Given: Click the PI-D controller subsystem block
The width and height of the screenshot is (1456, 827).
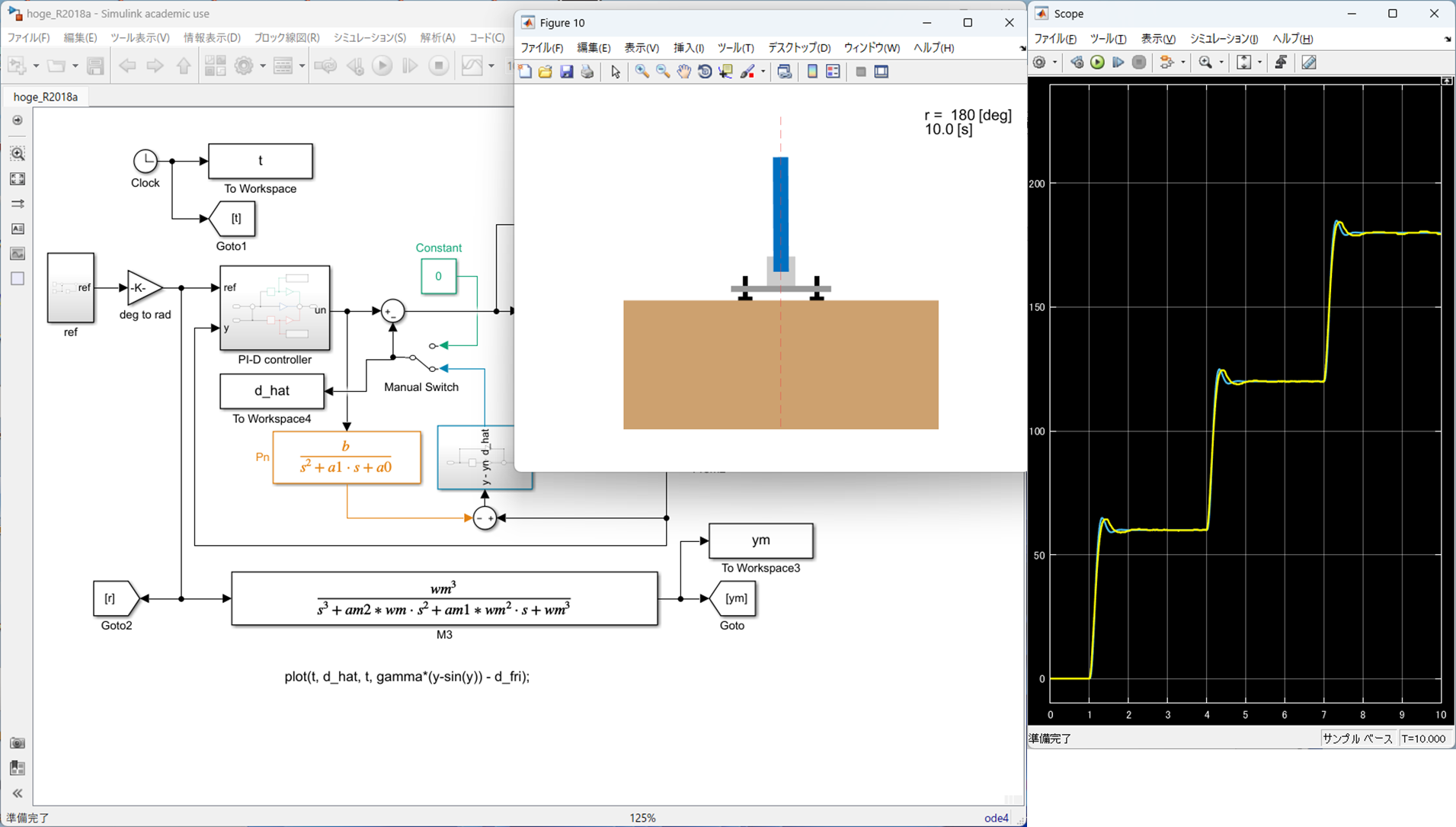Looking at the screenshot, I should (274, 308).
